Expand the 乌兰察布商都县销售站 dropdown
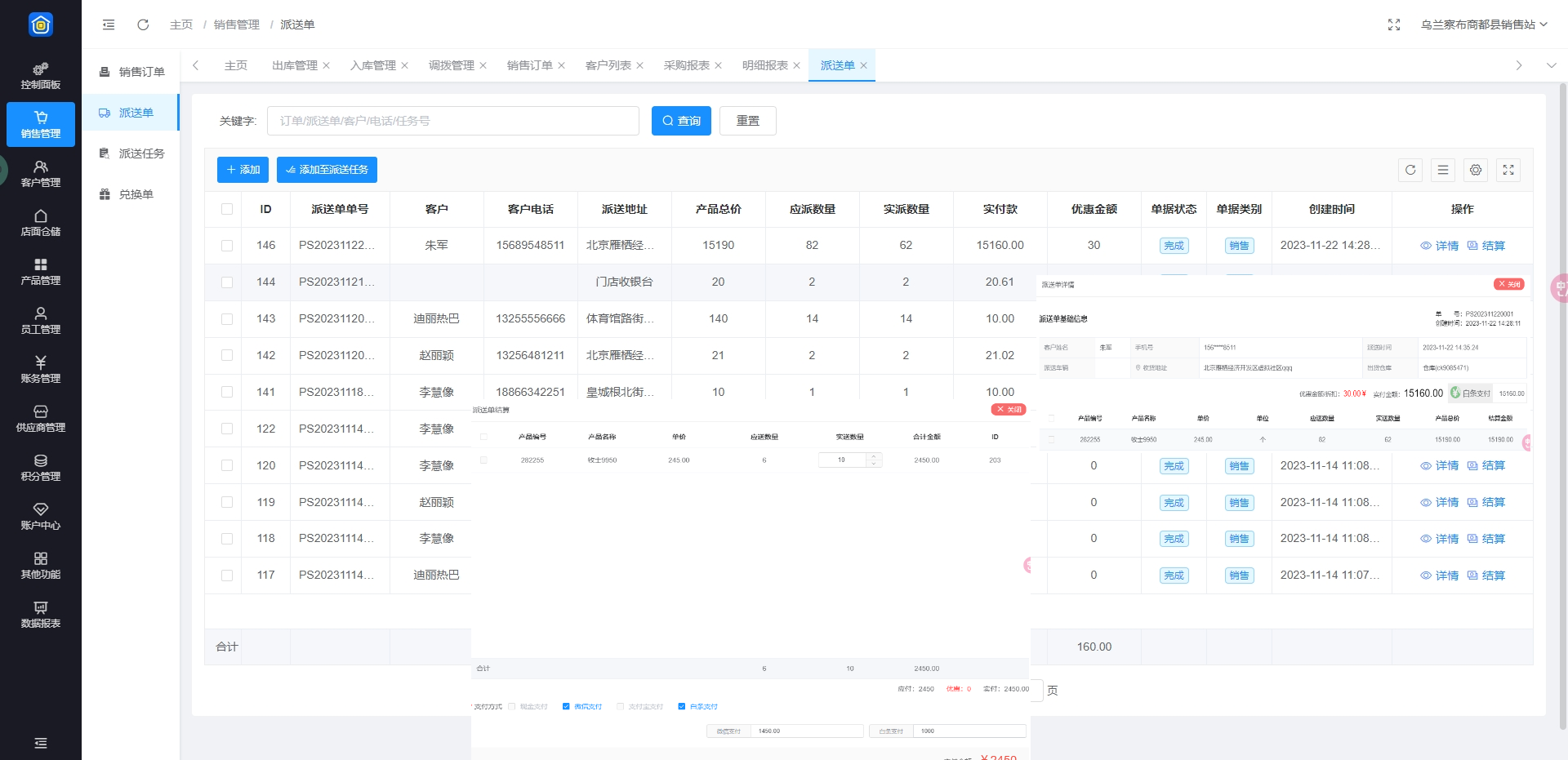The image size is (1568, 760). [x=1483, y=24]
